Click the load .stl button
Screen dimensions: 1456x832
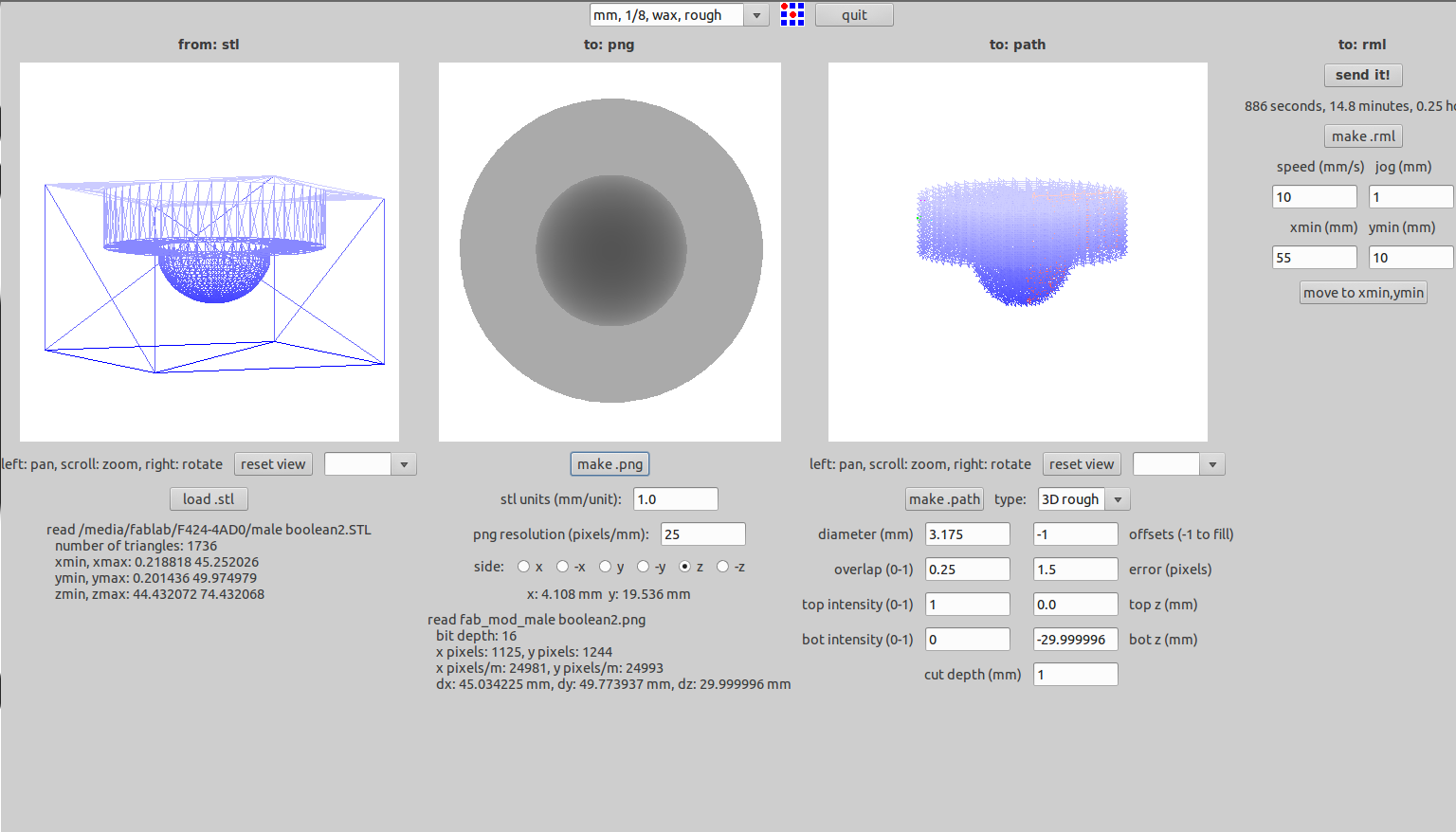[x=209, y=499]
